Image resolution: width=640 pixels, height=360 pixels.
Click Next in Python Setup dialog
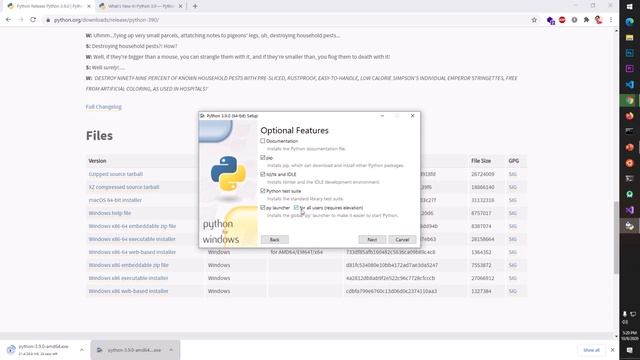click(372, 240)
